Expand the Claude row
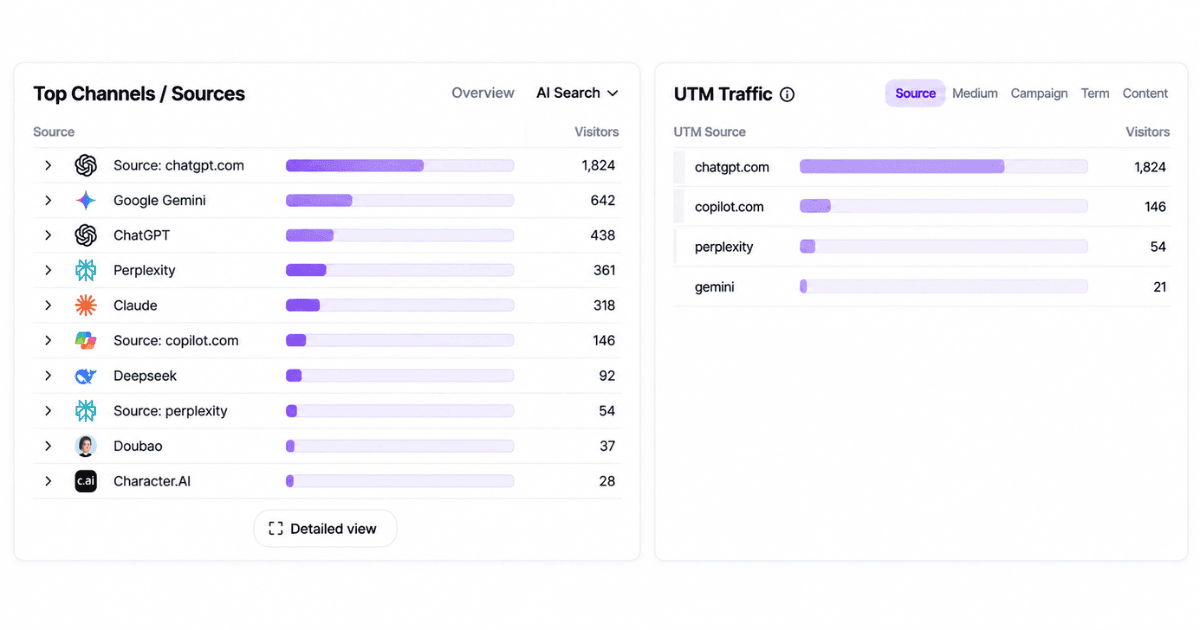Viewport: 1200px width, 630px height. pos(47,306)
